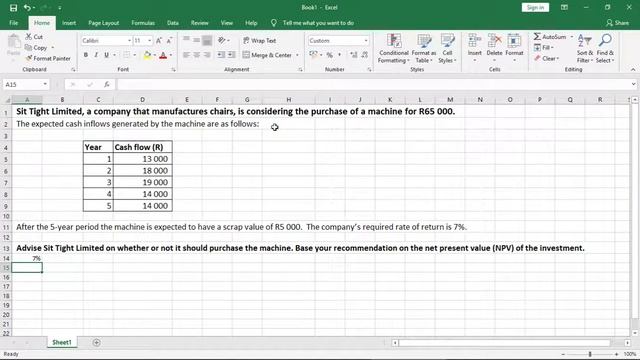Click the Share button
The image size is (640, 360).
[x=618, y=23]
